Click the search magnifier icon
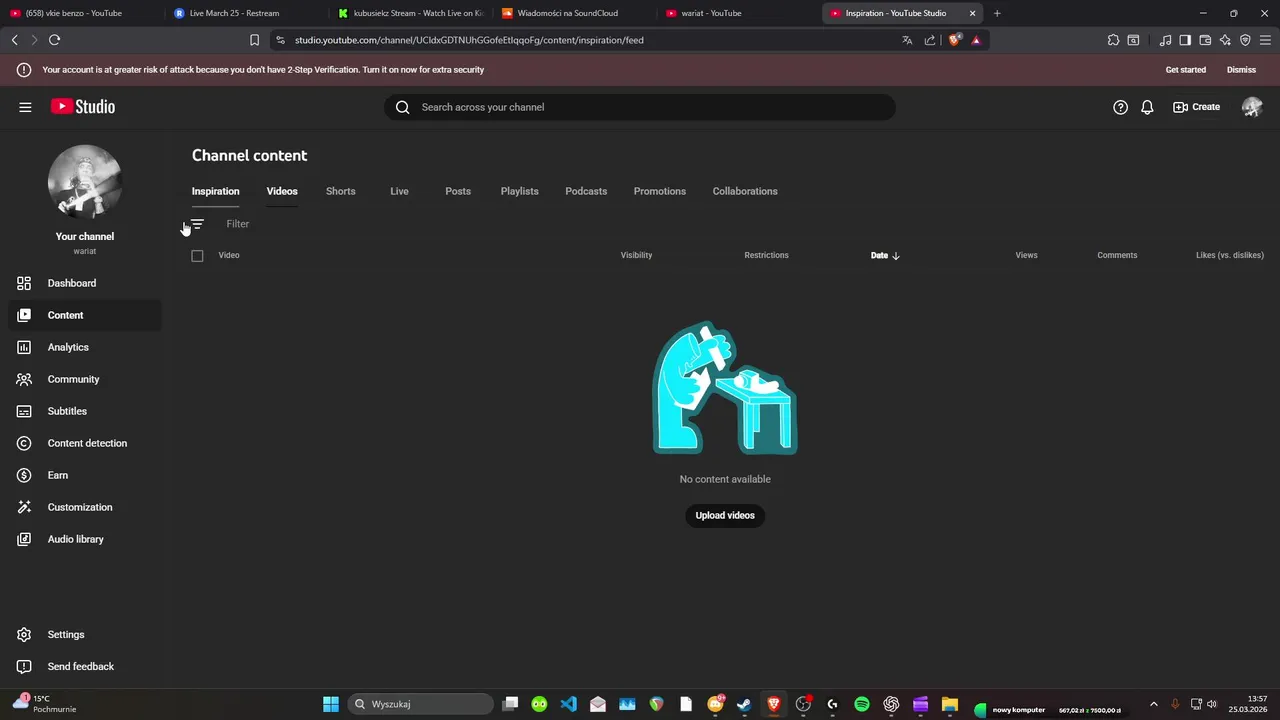Image resolution: width=1280 pixels, height=720 pixels. coord(403,107)
